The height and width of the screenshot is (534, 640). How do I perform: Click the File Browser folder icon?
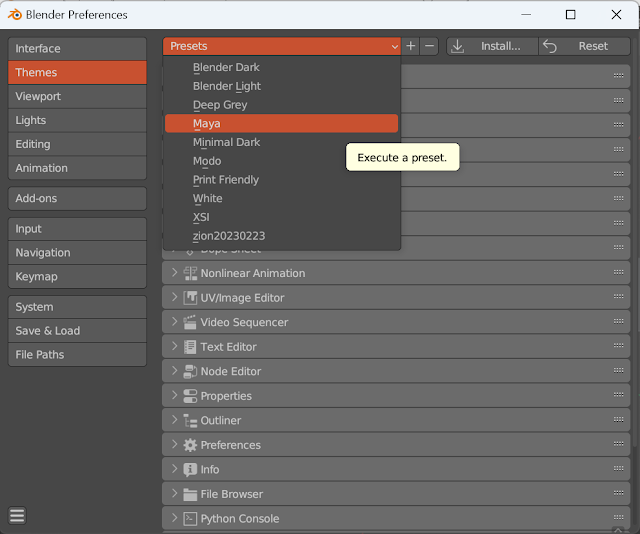[x=190, y=494]
